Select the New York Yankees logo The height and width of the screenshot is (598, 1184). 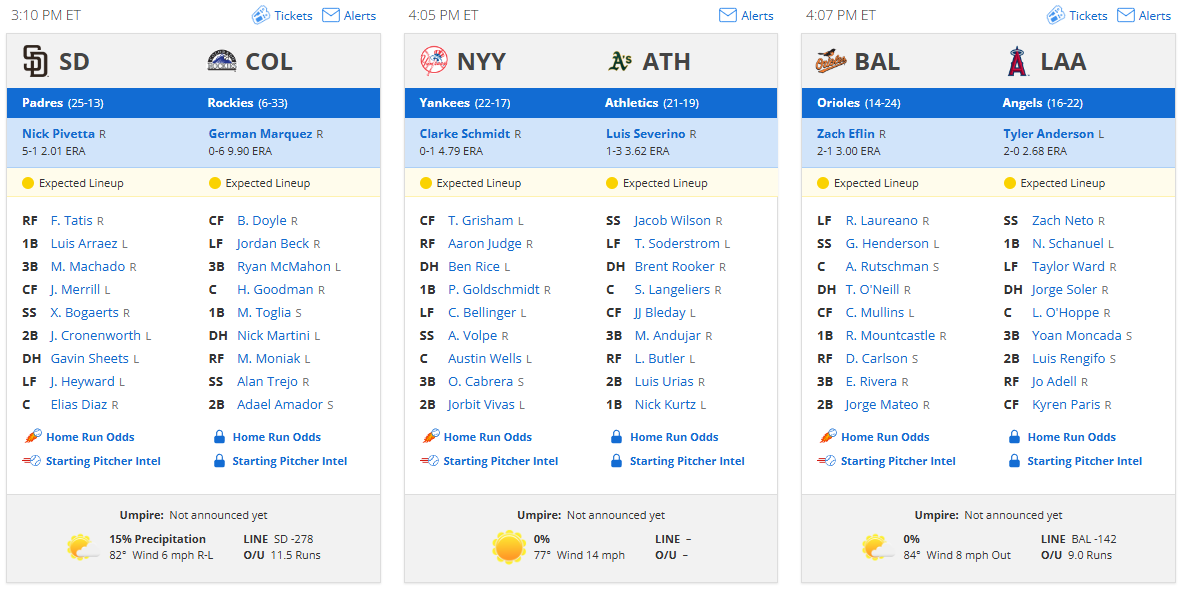(x=433, y=61)
